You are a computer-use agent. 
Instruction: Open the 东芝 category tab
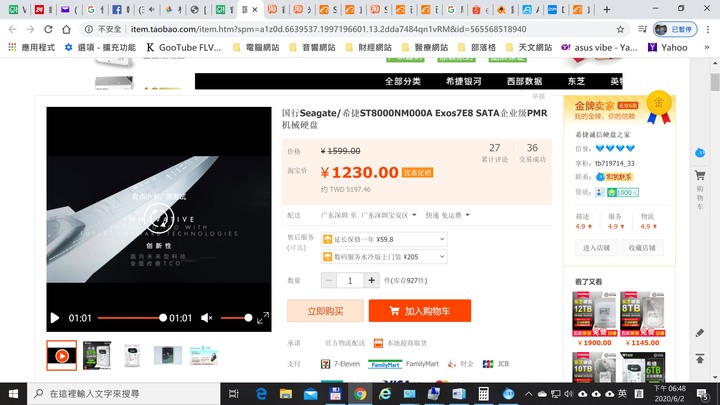click(576, 81)
